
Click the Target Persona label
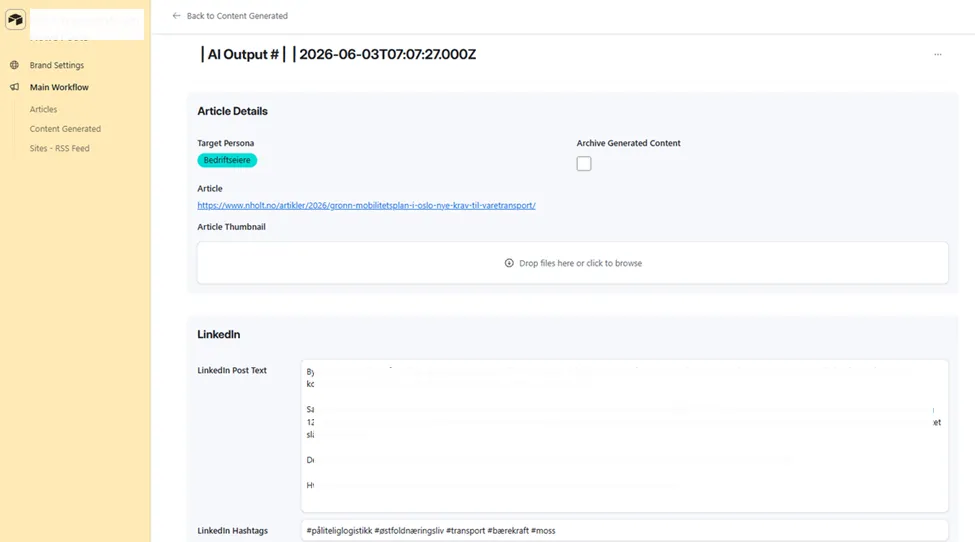pyautogui.click(x=226, y=143)
